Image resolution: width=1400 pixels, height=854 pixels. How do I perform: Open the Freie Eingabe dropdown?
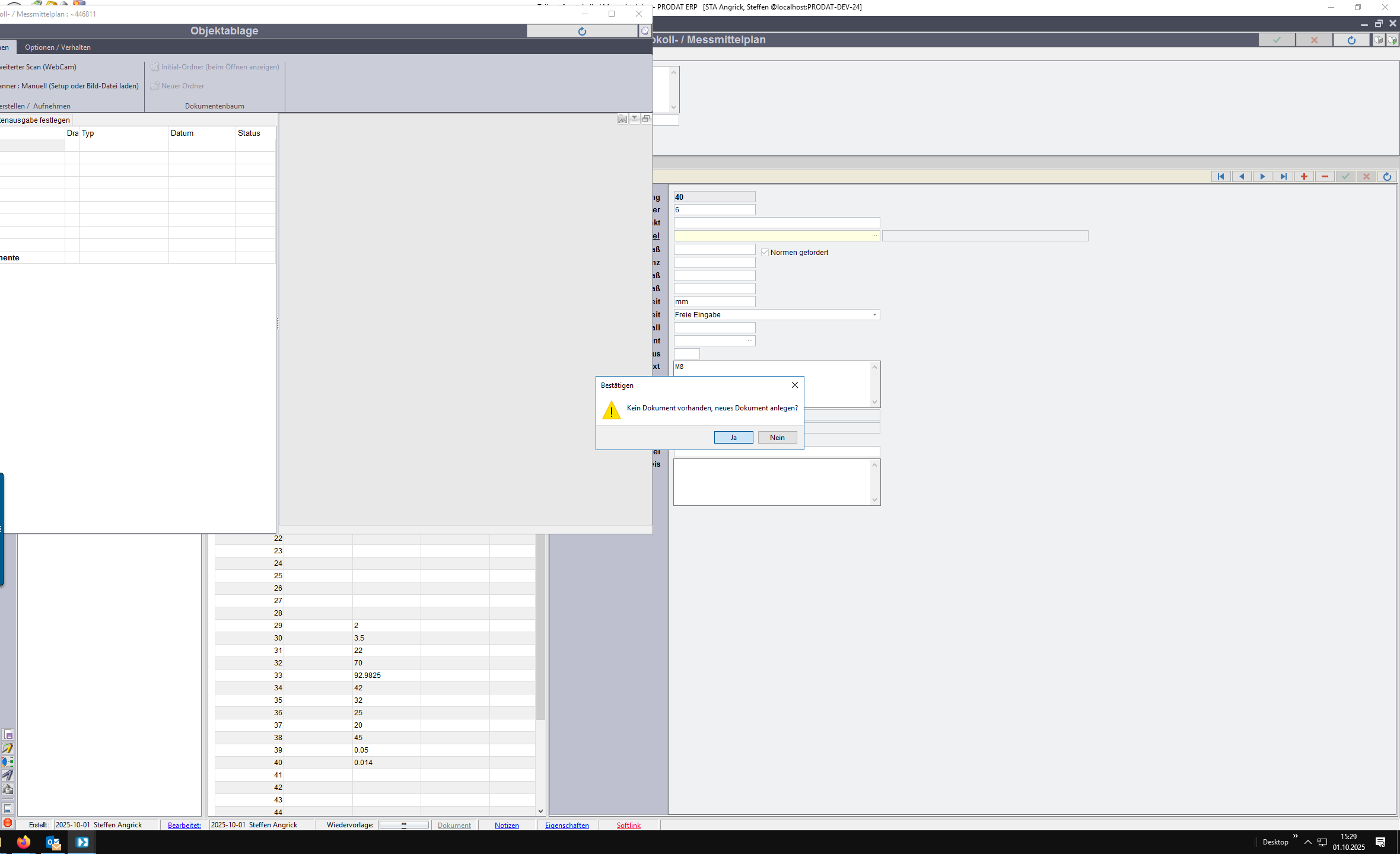coord(874,315)
